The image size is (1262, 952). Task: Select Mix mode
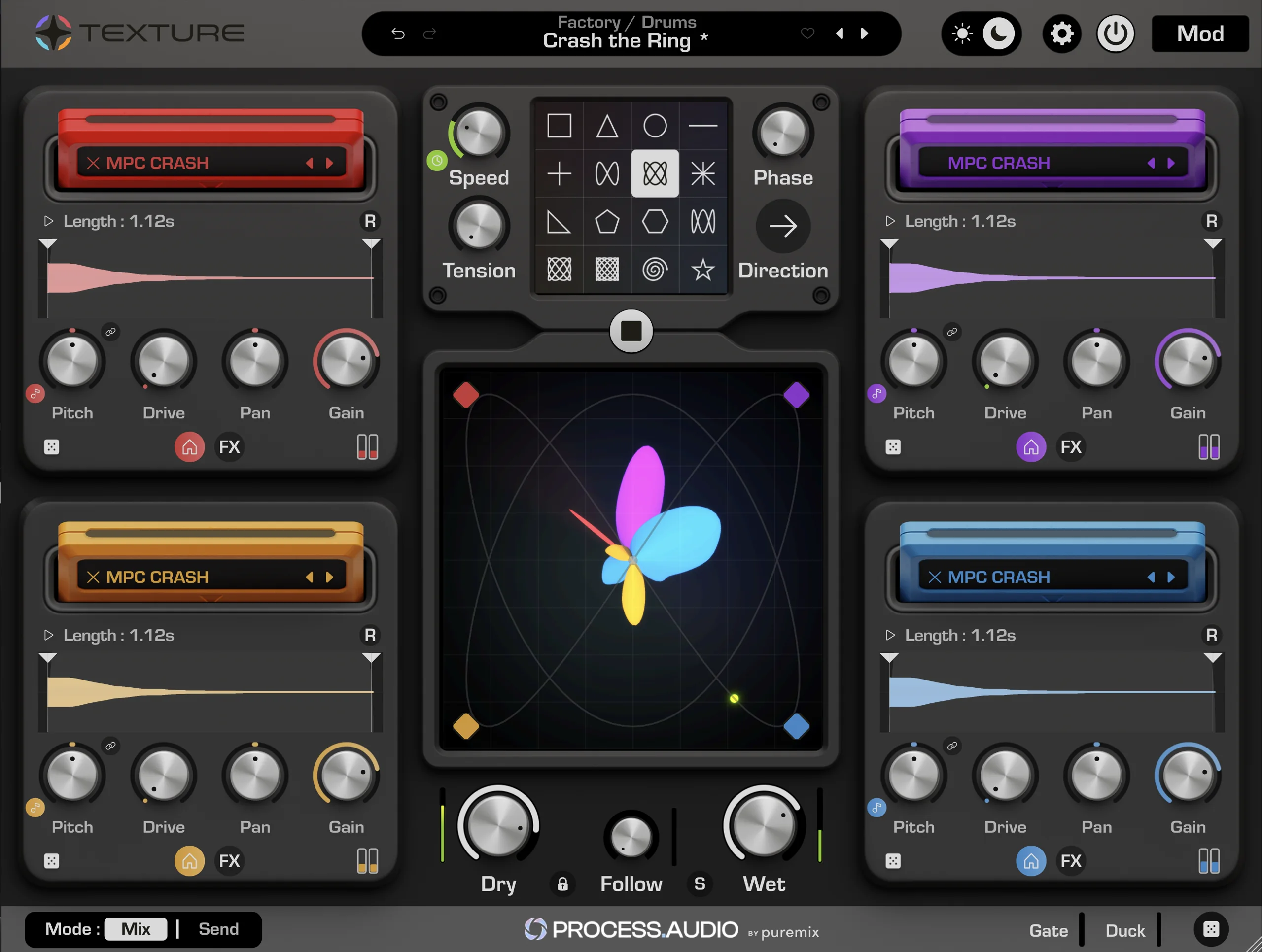136,929
